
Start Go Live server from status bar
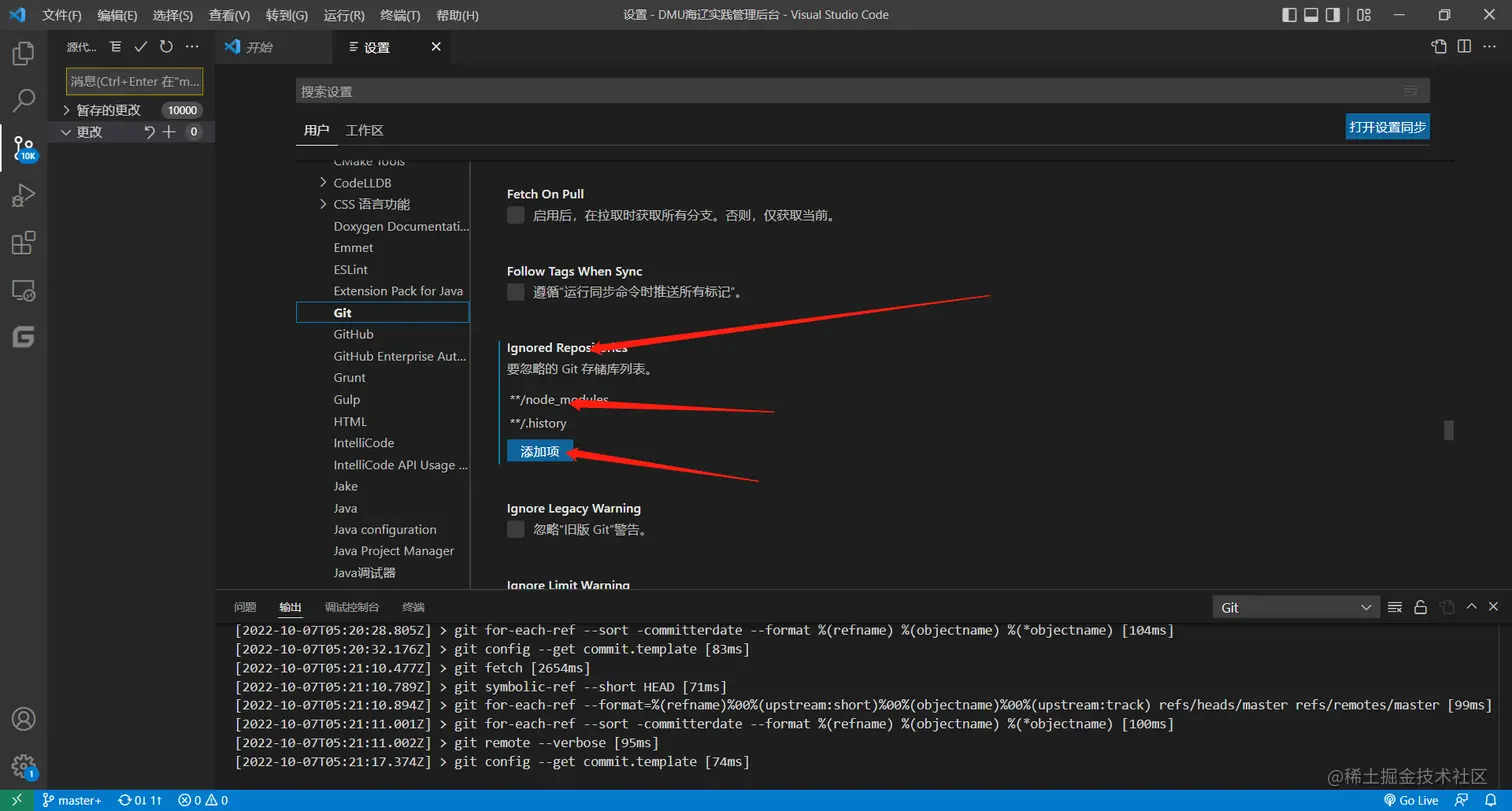[1412, 800]
